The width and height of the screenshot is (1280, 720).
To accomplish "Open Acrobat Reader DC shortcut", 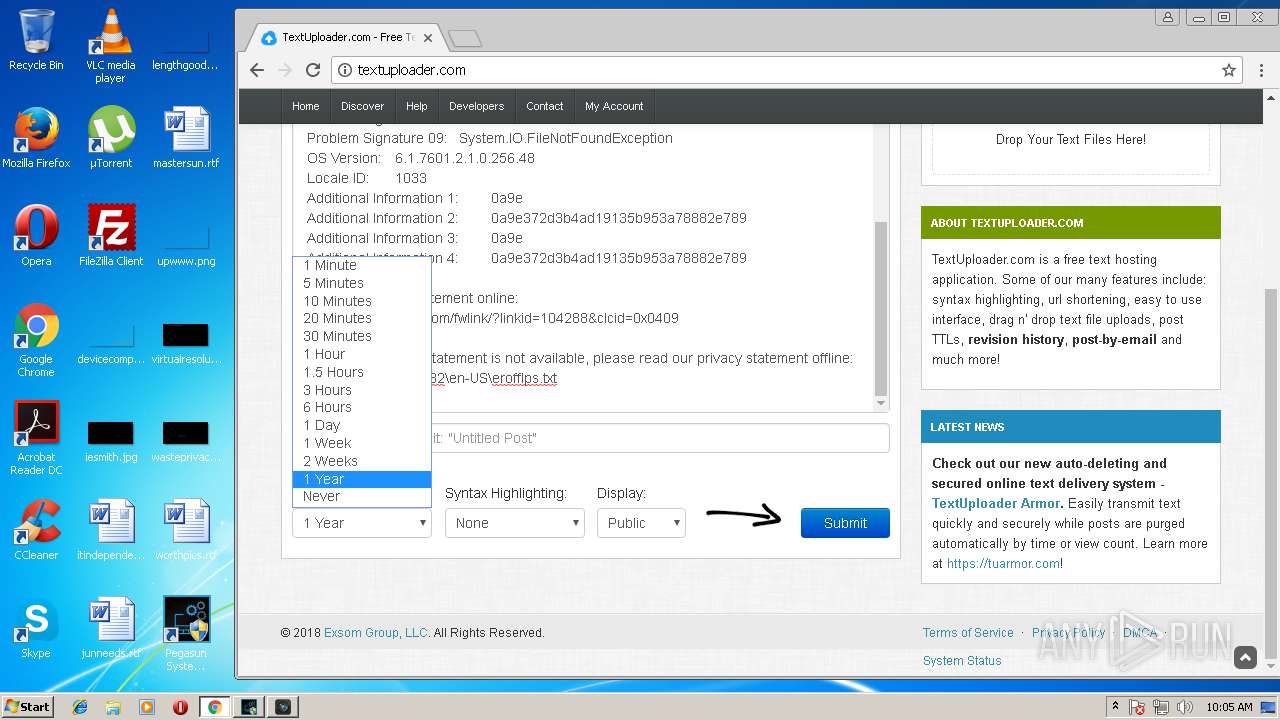I will [x=36, y=438].
